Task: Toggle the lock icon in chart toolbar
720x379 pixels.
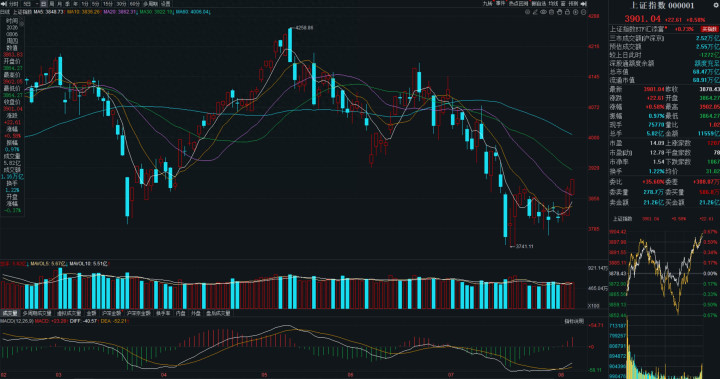Action: pyautogui.click(x=567, y=12)
